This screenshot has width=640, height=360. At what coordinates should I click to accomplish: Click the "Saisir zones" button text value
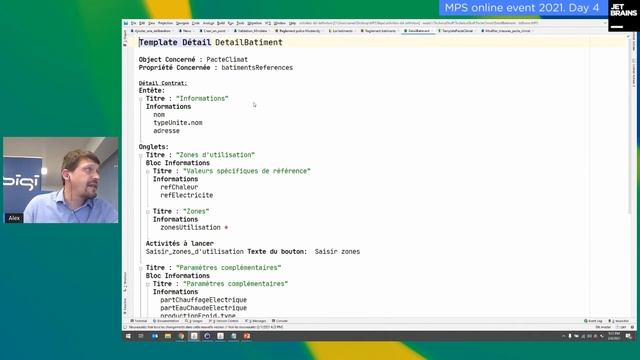337,252
